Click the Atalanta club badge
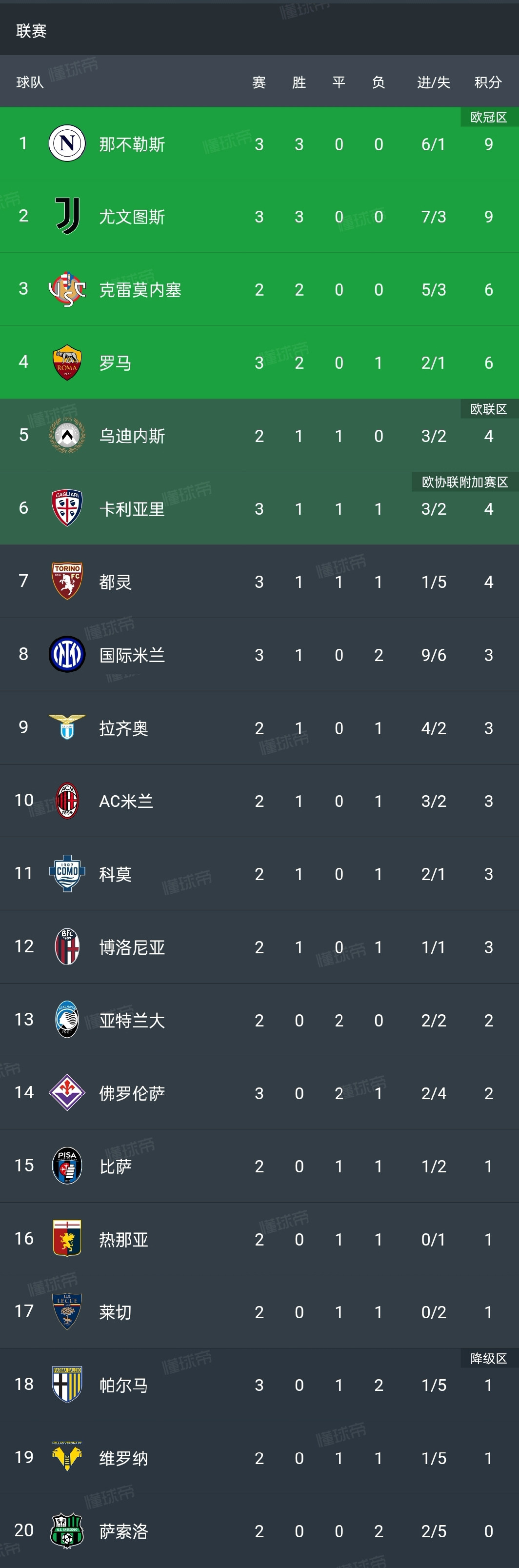 tap(67, 1020)
